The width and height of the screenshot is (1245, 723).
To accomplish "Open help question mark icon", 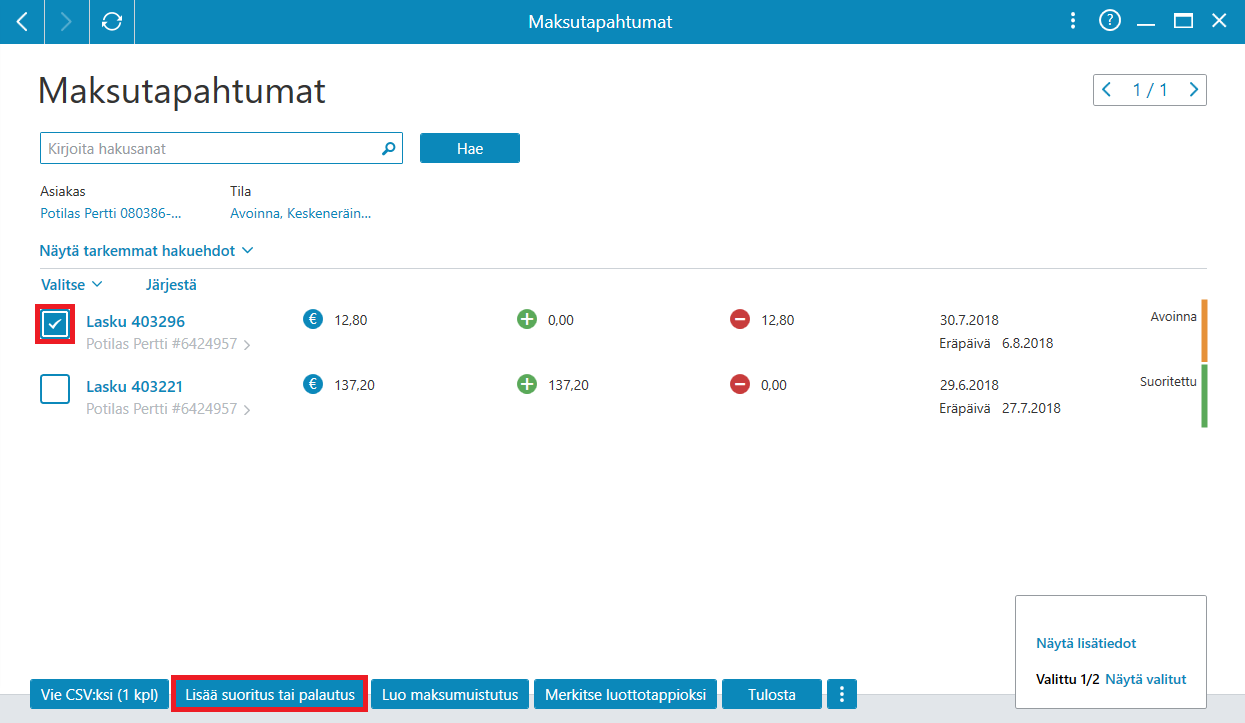I will 1109,21.
